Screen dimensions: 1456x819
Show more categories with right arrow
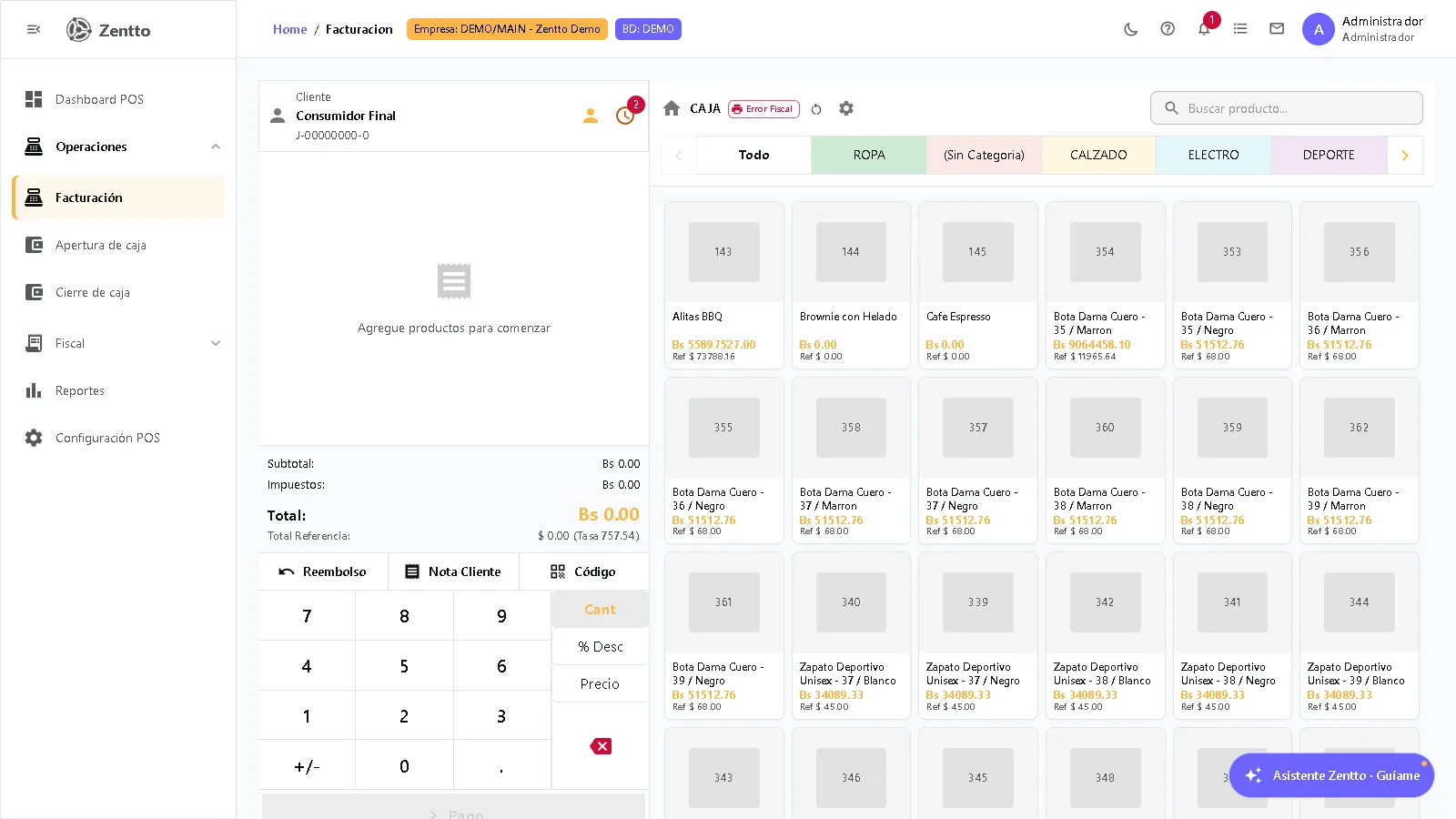1405,156
